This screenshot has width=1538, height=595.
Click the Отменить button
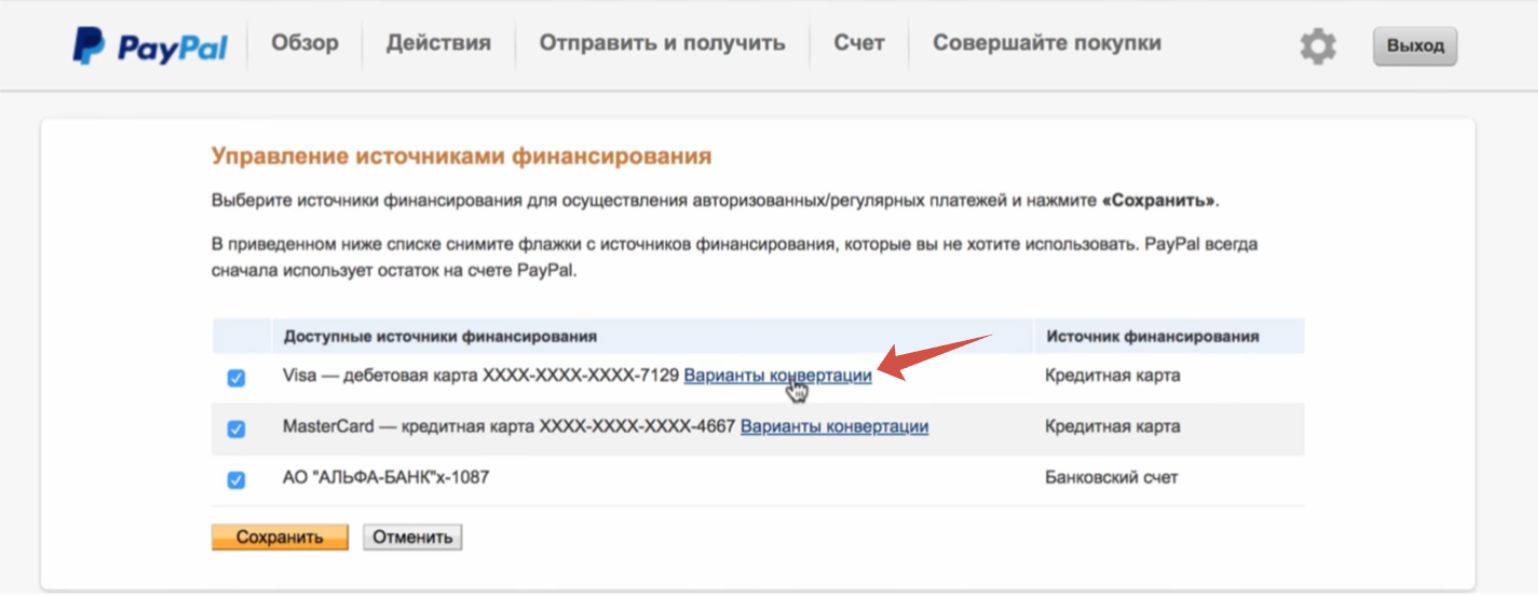(412, 537)
